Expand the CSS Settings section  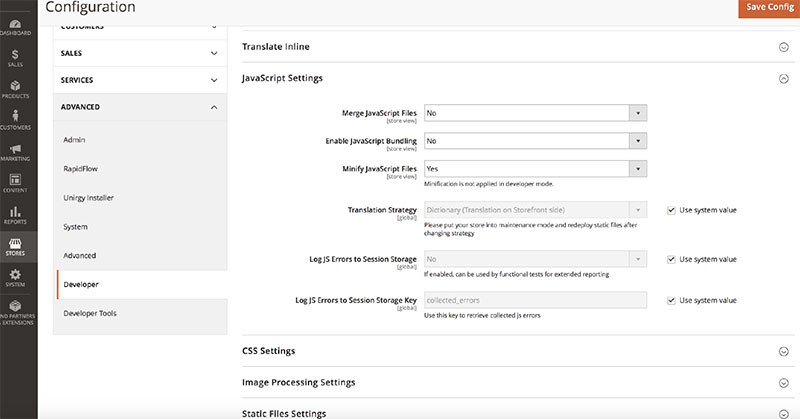(783, 351)
